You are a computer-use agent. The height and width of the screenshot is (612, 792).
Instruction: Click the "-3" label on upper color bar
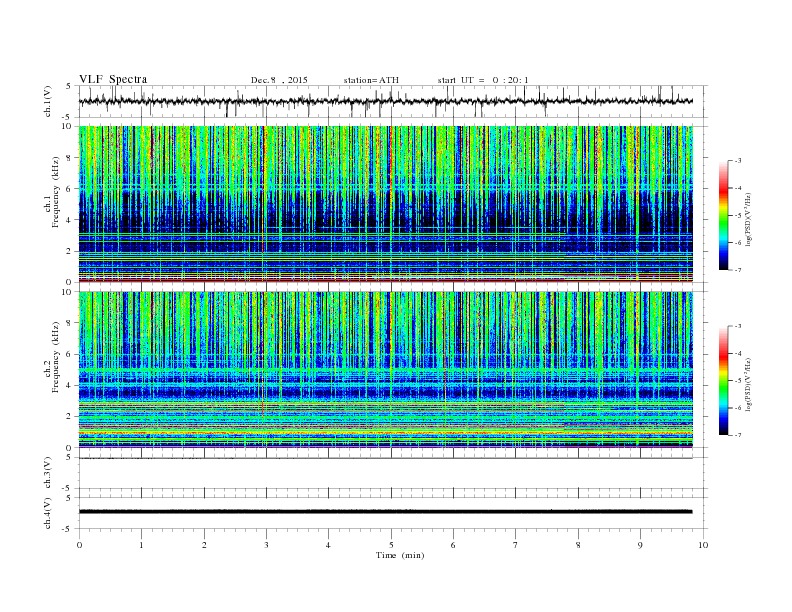[x=738, y=161]
